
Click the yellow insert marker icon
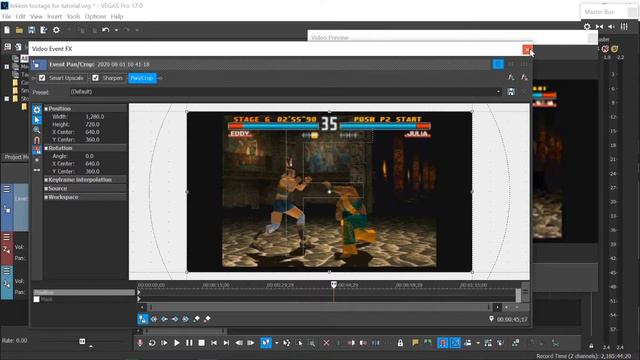pos(415,343)
